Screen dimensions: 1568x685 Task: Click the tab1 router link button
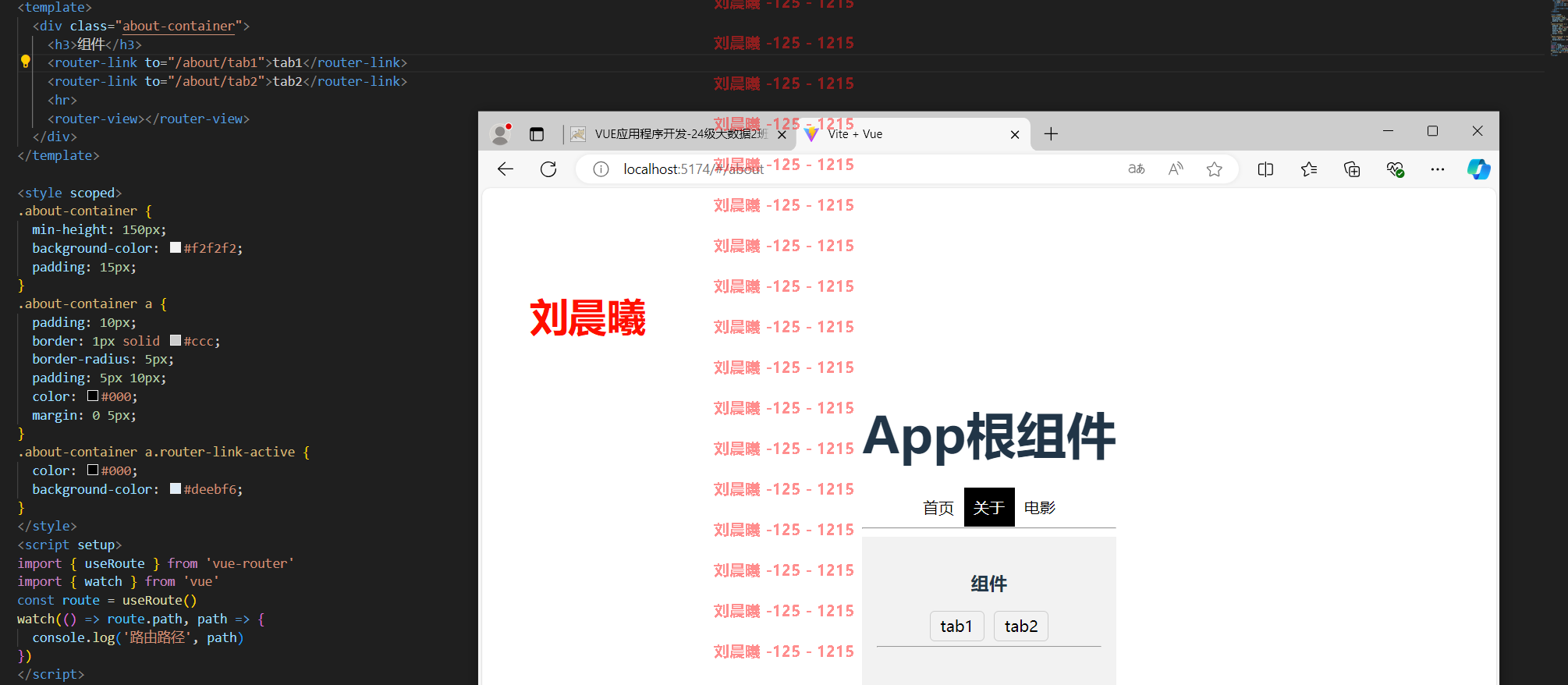coord(956,626)
